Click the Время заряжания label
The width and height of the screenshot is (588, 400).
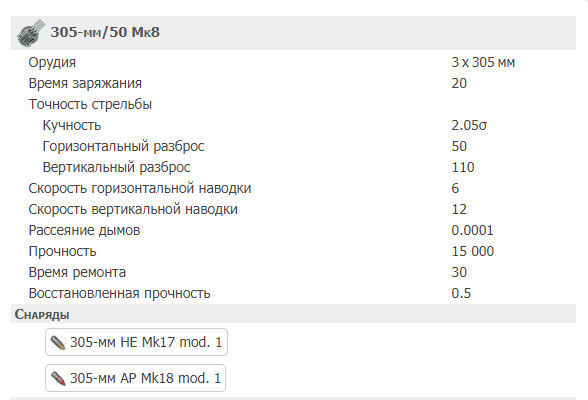[x=85, y=83]
